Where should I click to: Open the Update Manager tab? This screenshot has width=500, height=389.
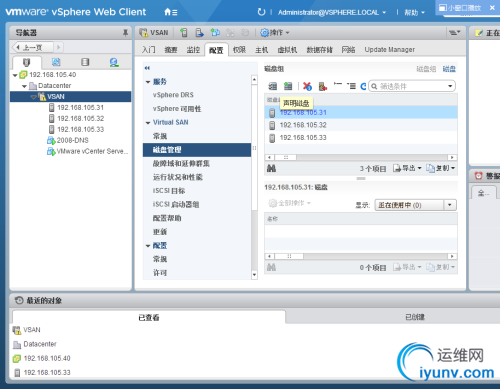389,50
